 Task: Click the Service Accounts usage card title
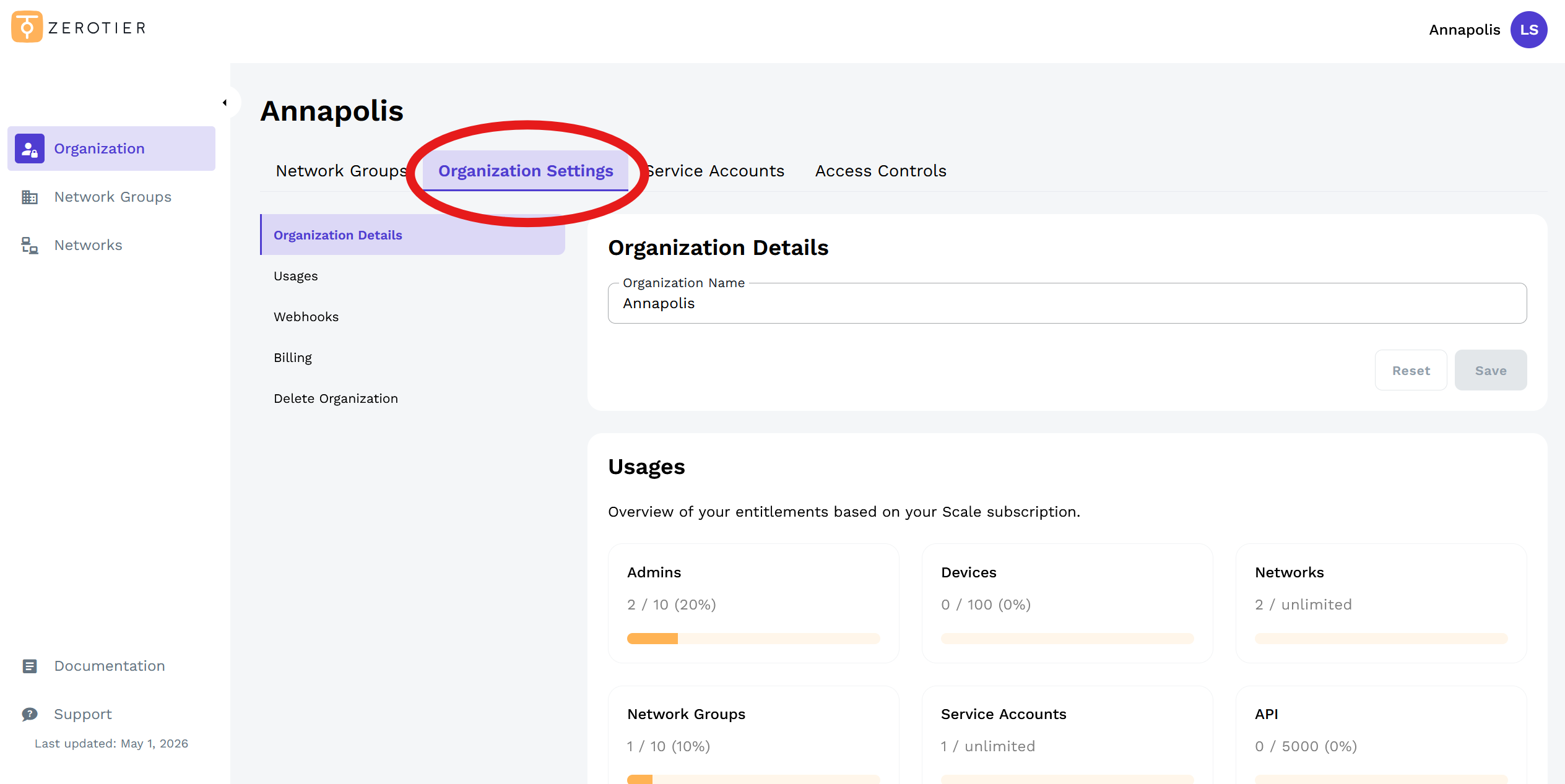pos(1004,714)
